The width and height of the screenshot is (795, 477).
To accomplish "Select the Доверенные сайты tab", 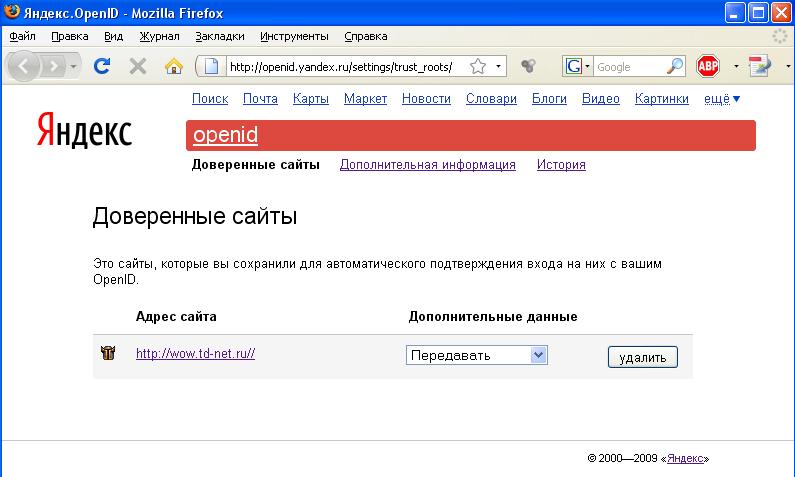I will click(256, 165).
